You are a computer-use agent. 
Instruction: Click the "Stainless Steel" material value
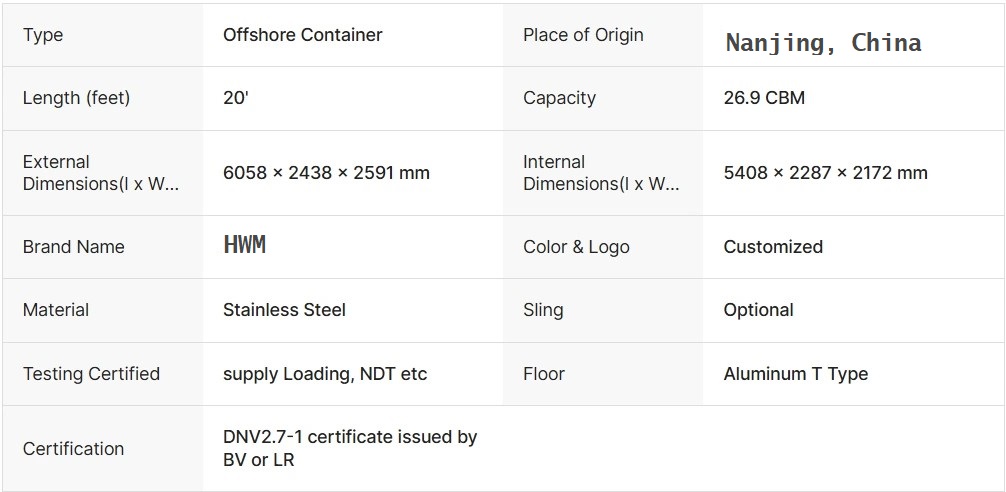[284, 310]
